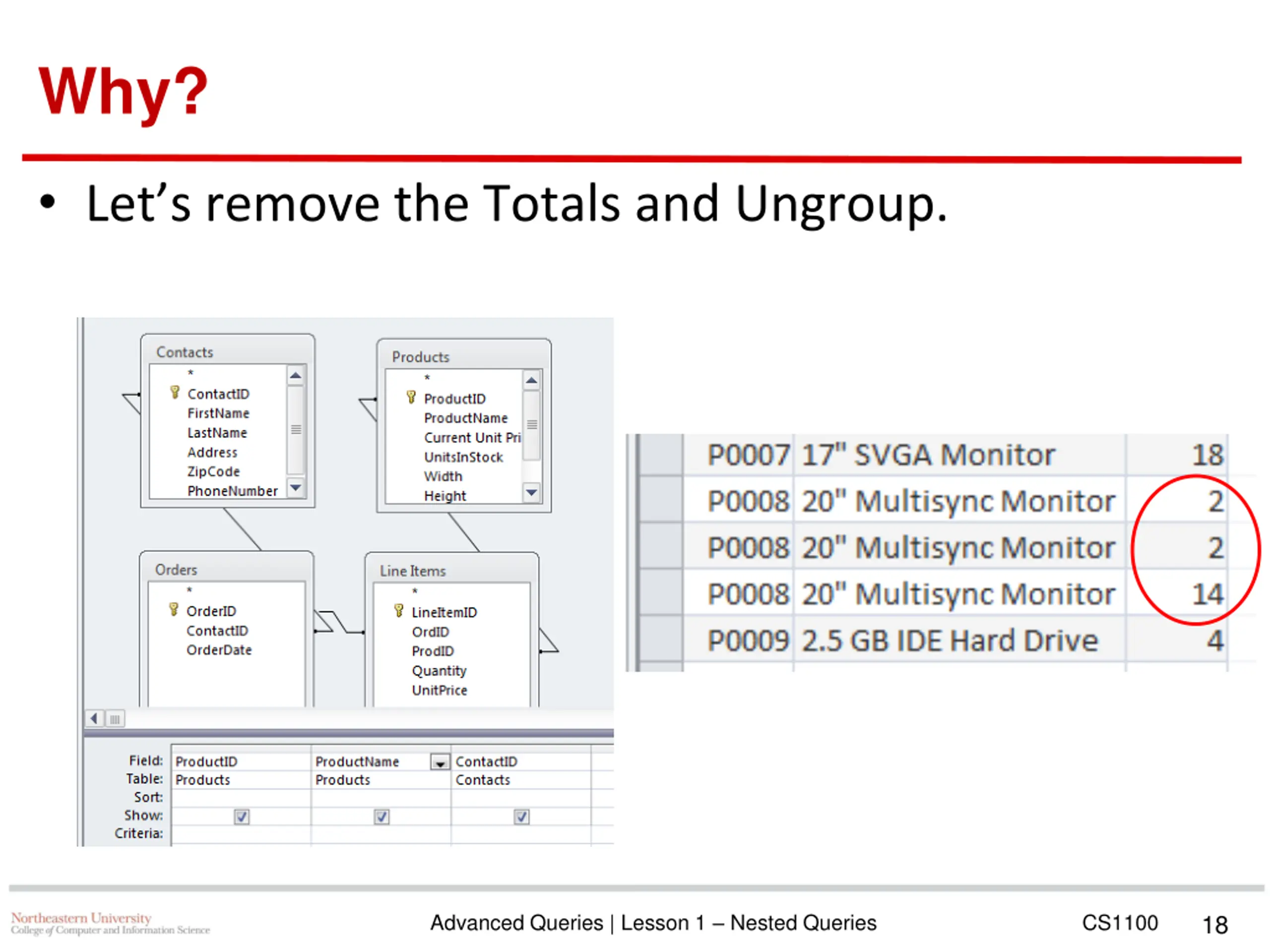This screenshot has height=952, width=1270.
Task: Click the Criteria cell under ProductID column
Action: pos(241,834)
